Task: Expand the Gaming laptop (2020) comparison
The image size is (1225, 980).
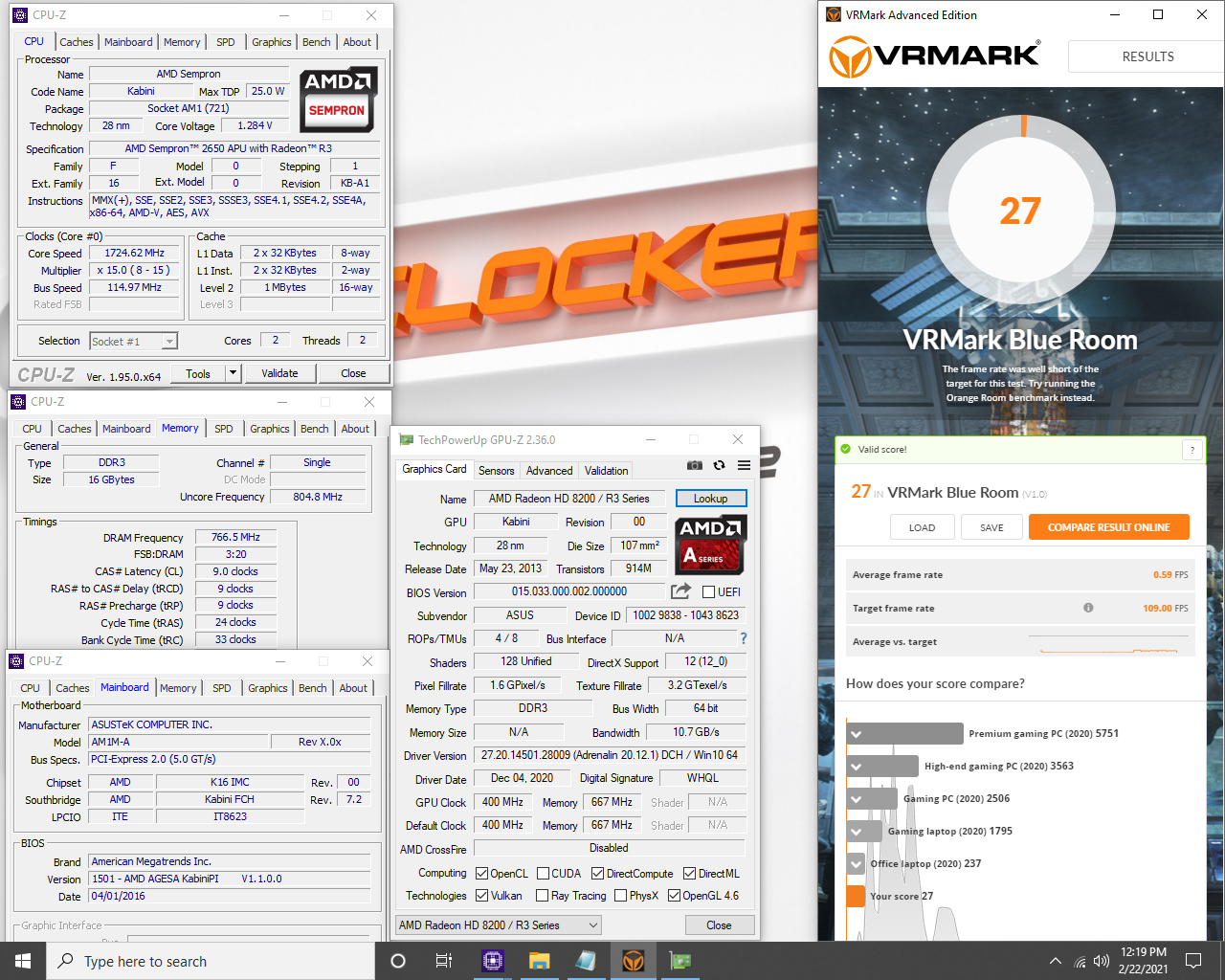Action: [857, 832]
